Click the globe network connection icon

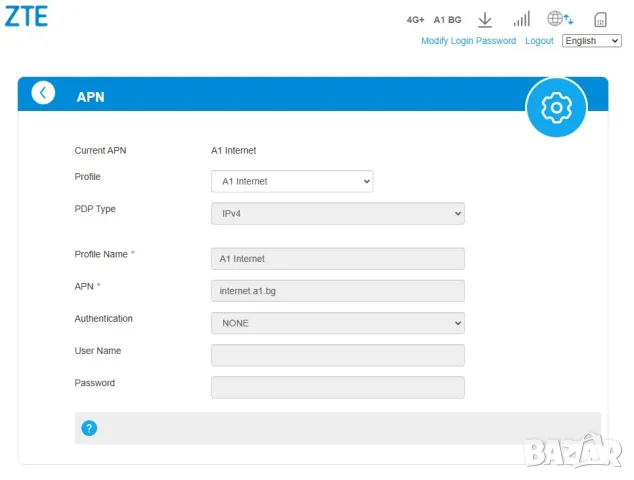pyautogui.click(x=560, y=19)
